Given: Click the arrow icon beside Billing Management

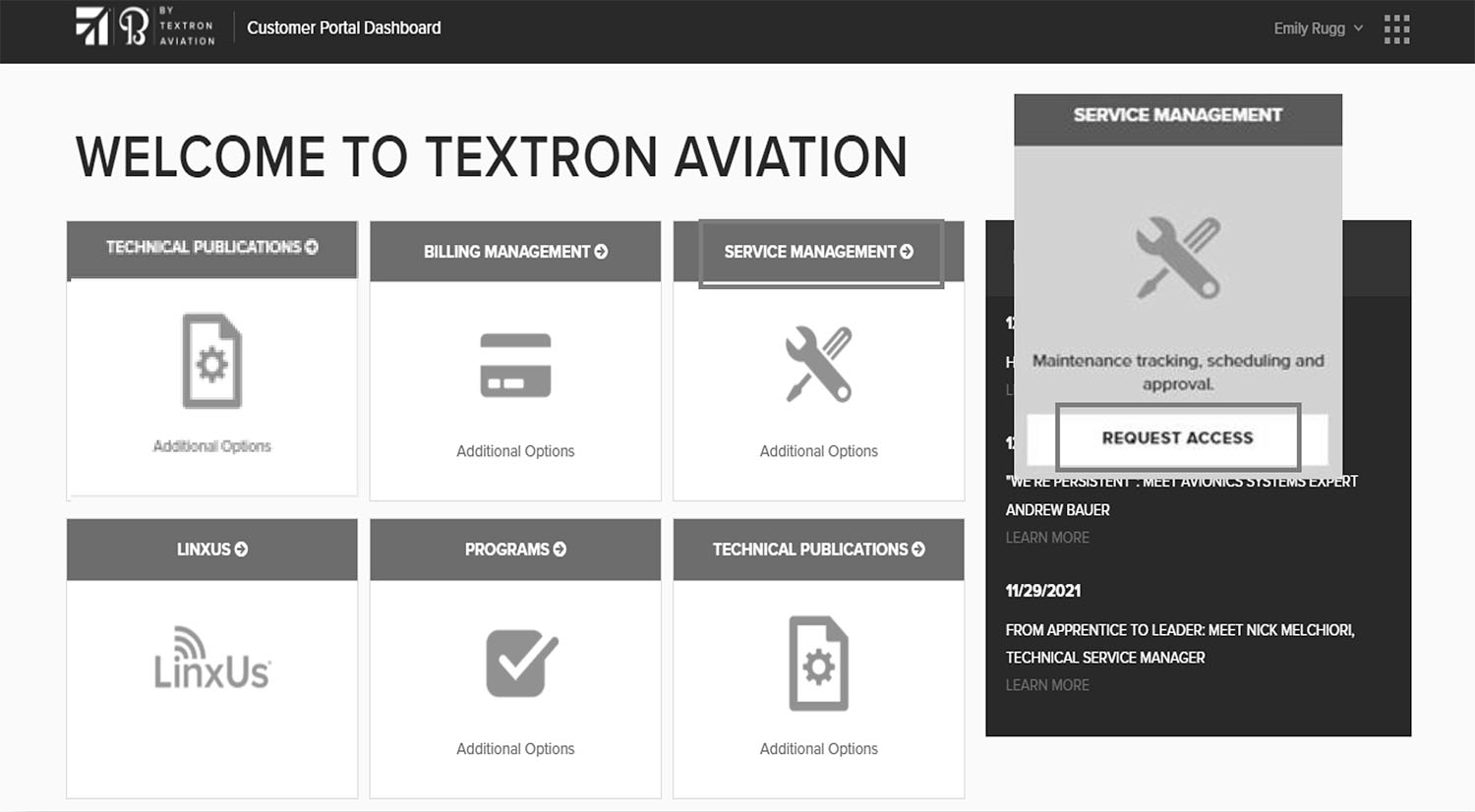Looking at the screenshot, I should point(601,252).
